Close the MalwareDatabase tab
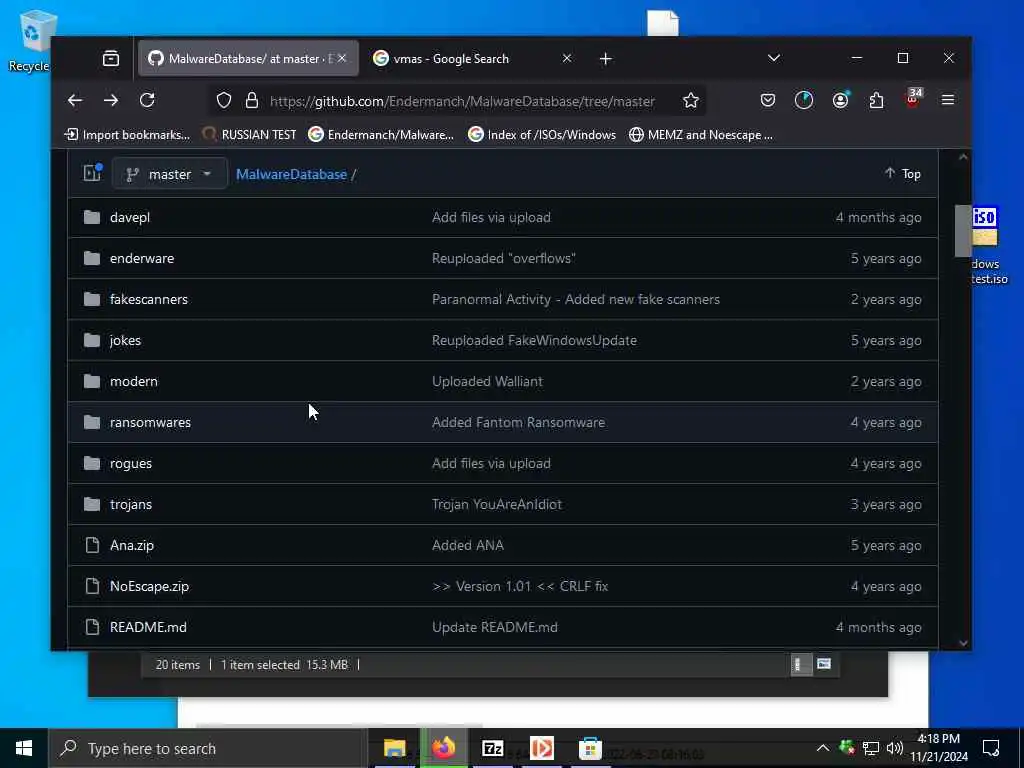Viewport: 1024px width, 768px height. 342,59
